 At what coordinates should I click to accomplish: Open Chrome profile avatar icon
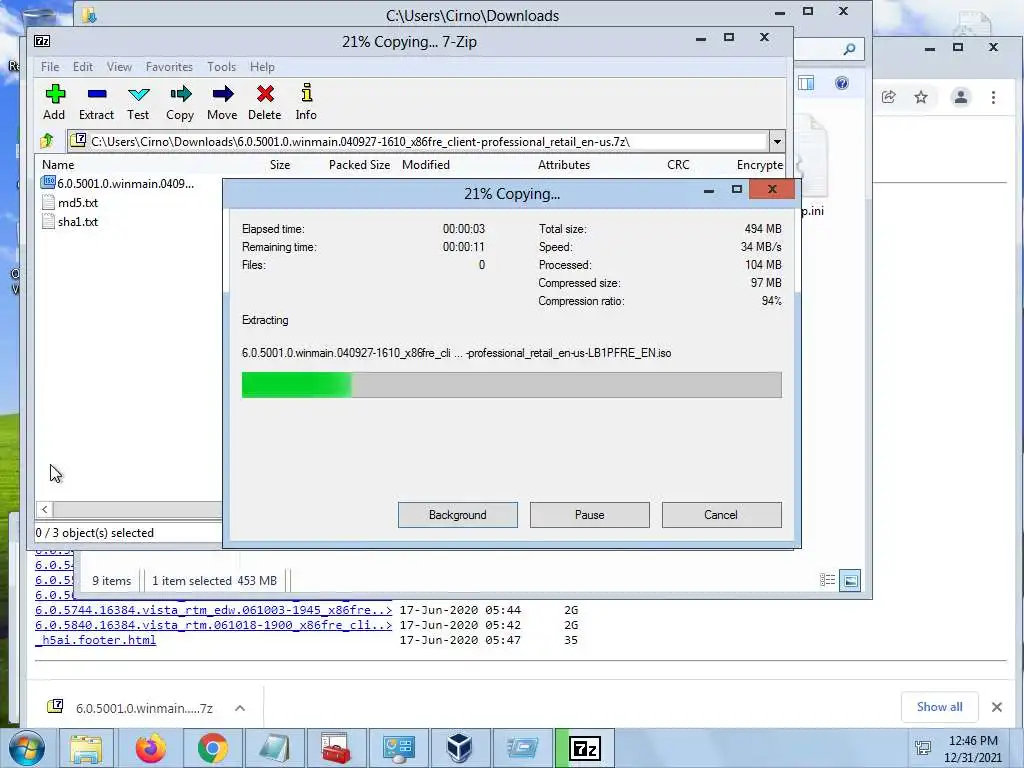(x=961, y=97)
